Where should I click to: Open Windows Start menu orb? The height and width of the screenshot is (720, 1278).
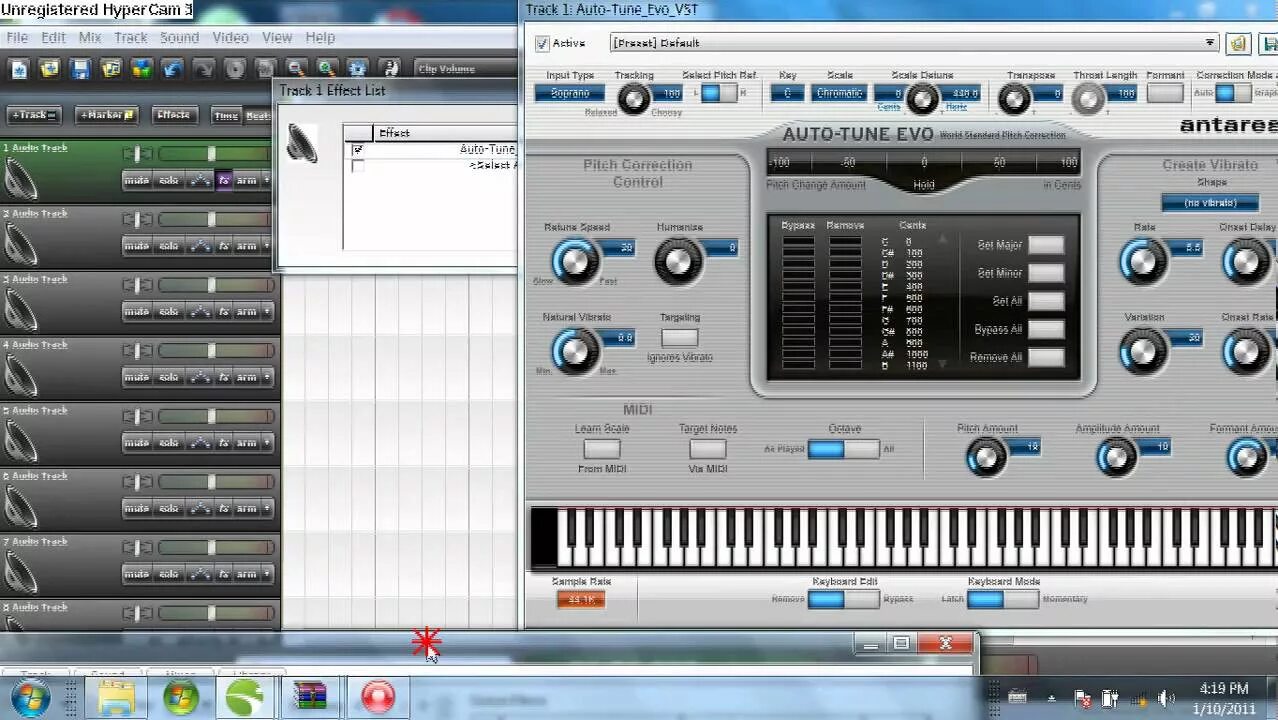pos(30,696)
